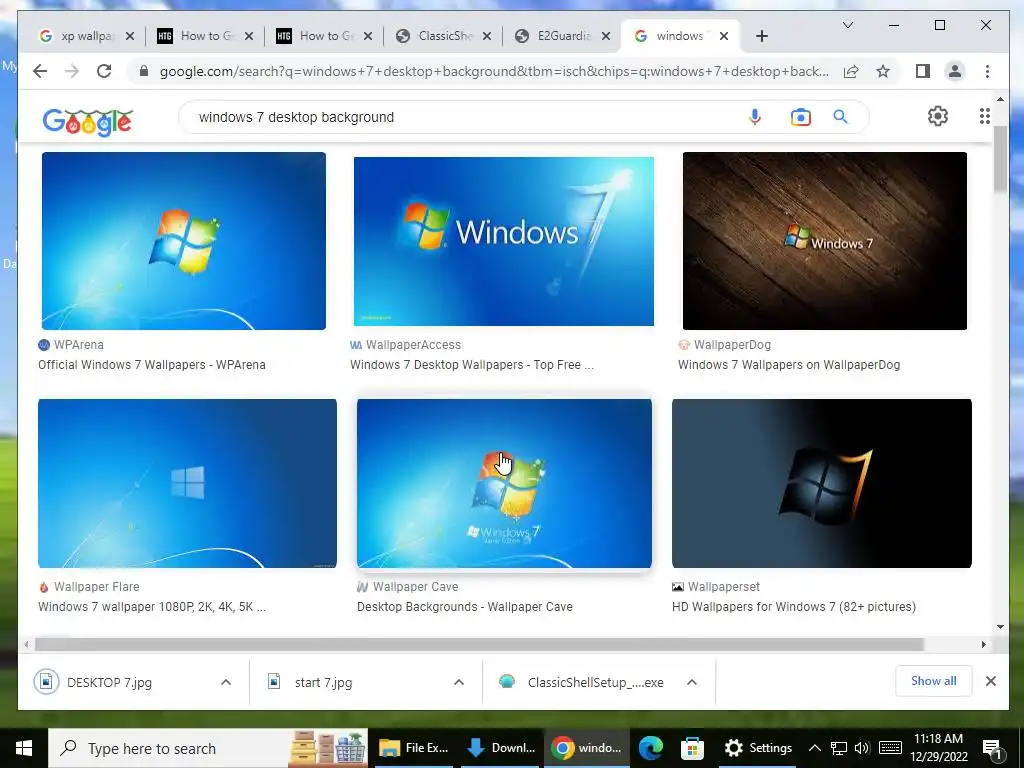
Task: Open 'Desktop Backgrounds - Wallpaper Cave' link
Action: 464,607
